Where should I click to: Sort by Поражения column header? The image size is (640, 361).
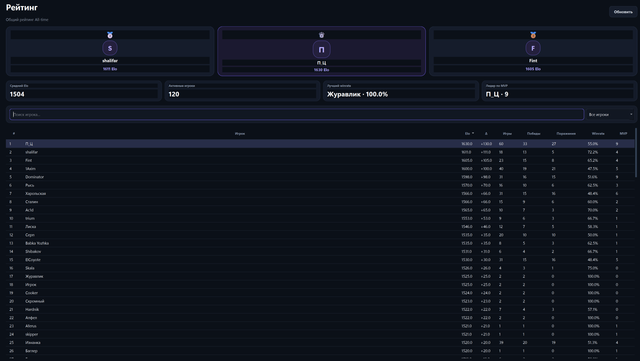click(566, 134)
